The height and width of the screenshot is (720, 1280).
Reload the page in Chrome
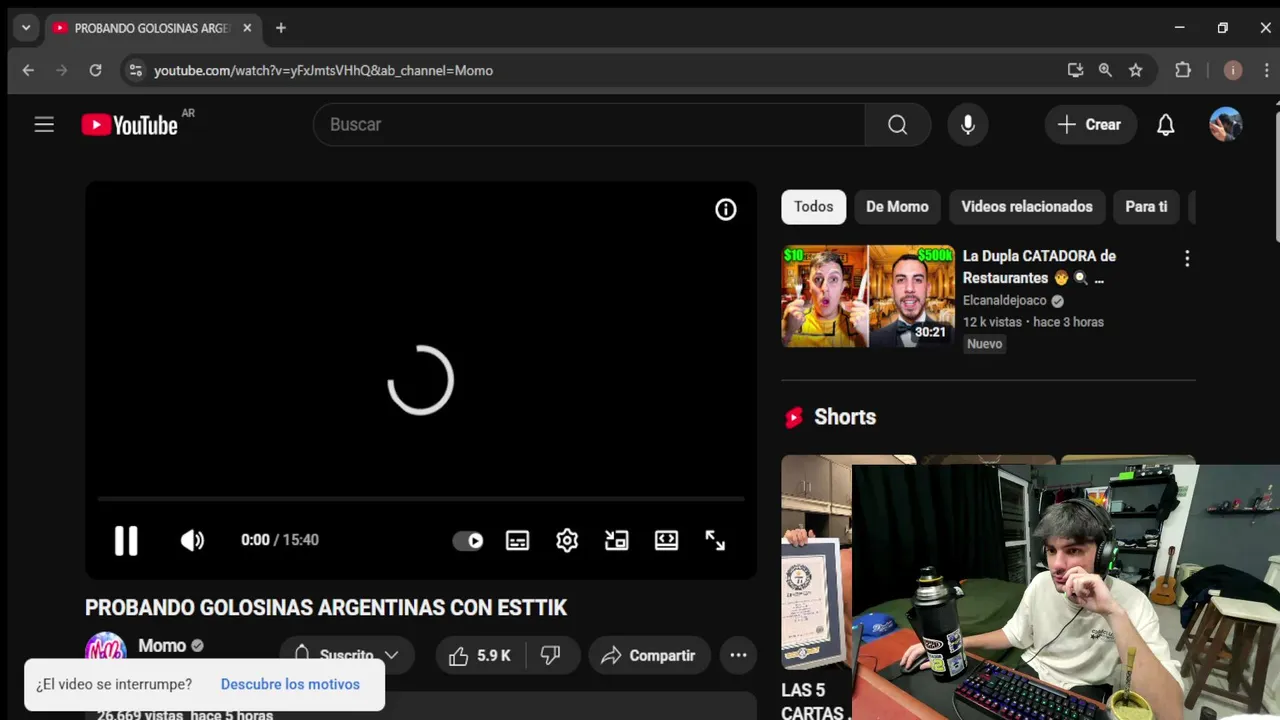(x=95, y=70)
